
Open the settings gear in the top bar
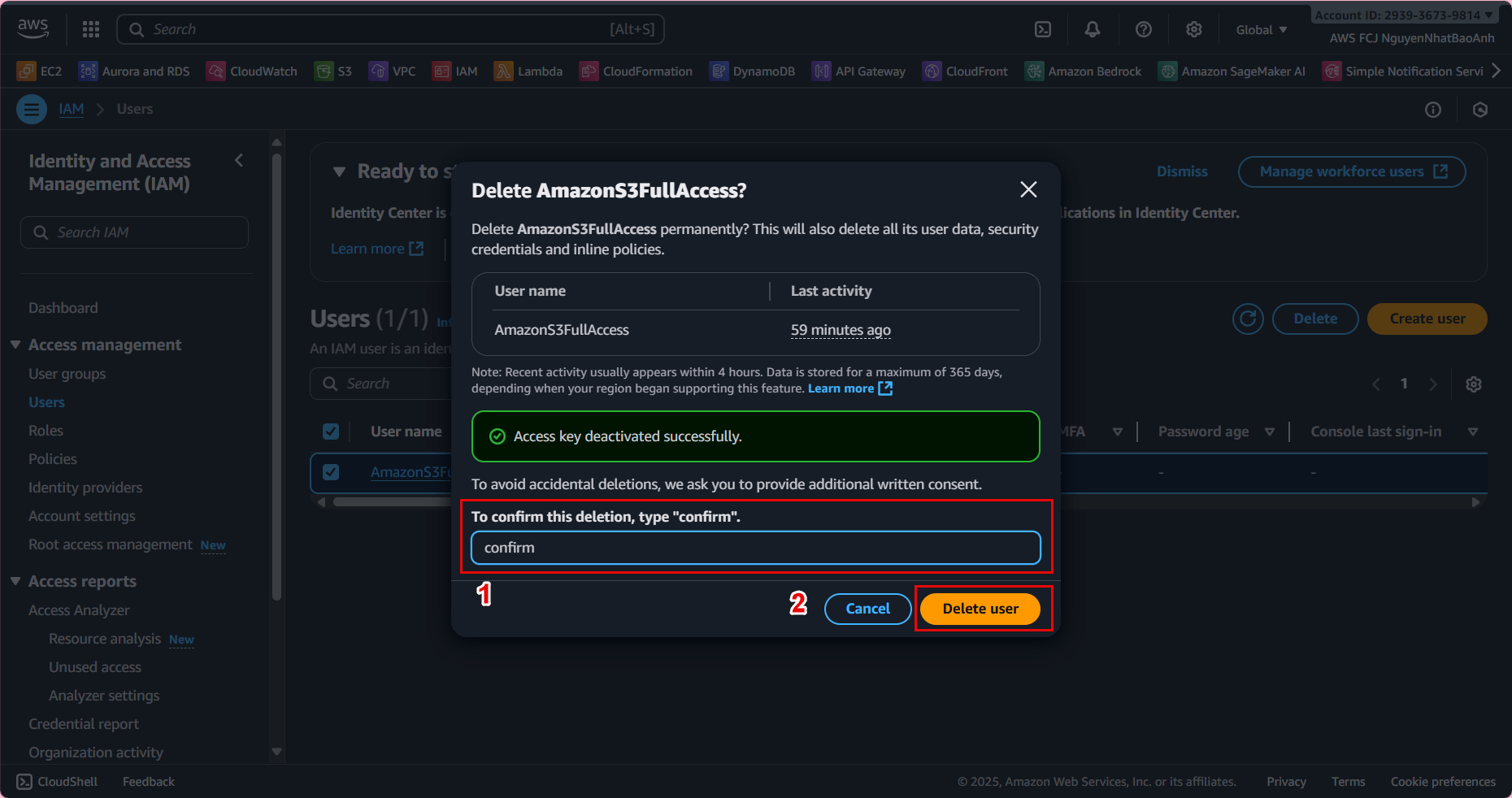(x=1194, y=29)
